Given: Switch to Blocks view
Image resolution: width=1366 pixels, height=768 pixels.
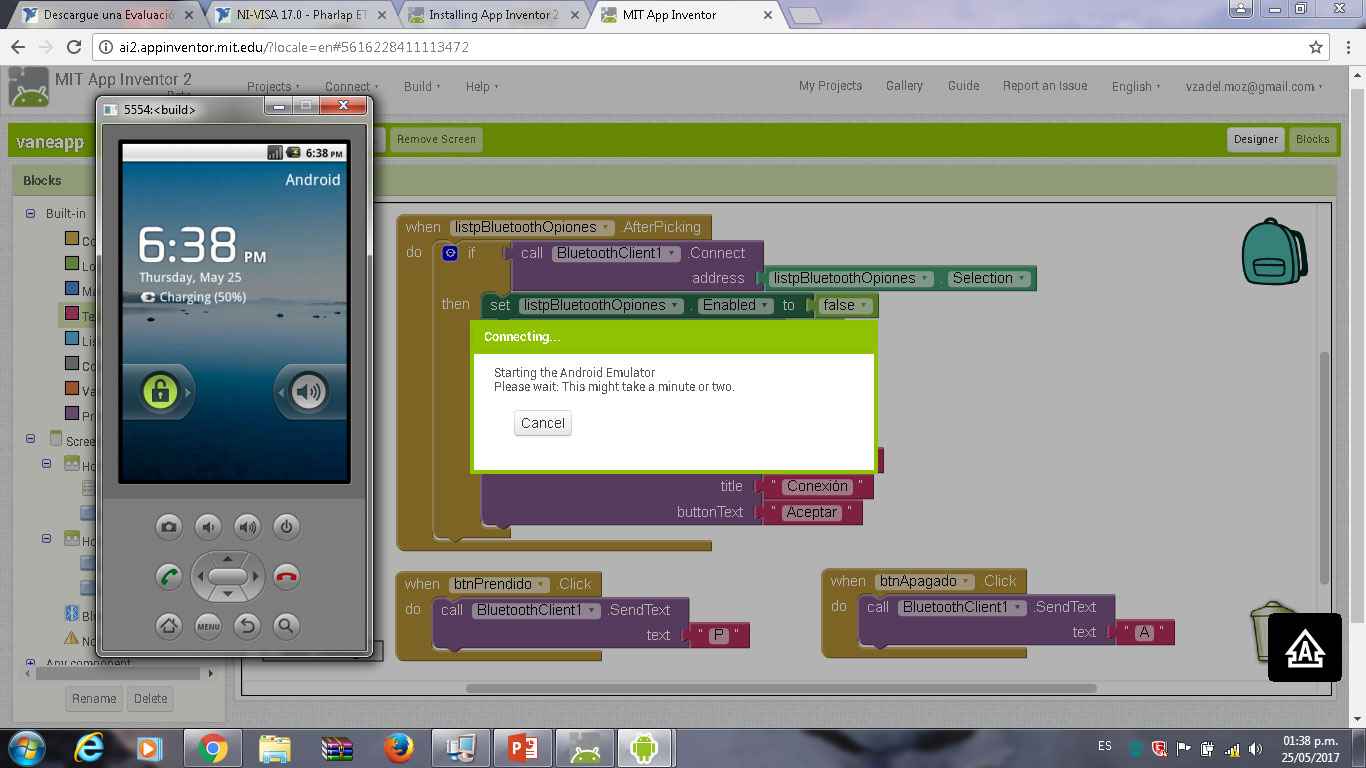Looking at the screenshot, I should click(x=1313, y=139).
